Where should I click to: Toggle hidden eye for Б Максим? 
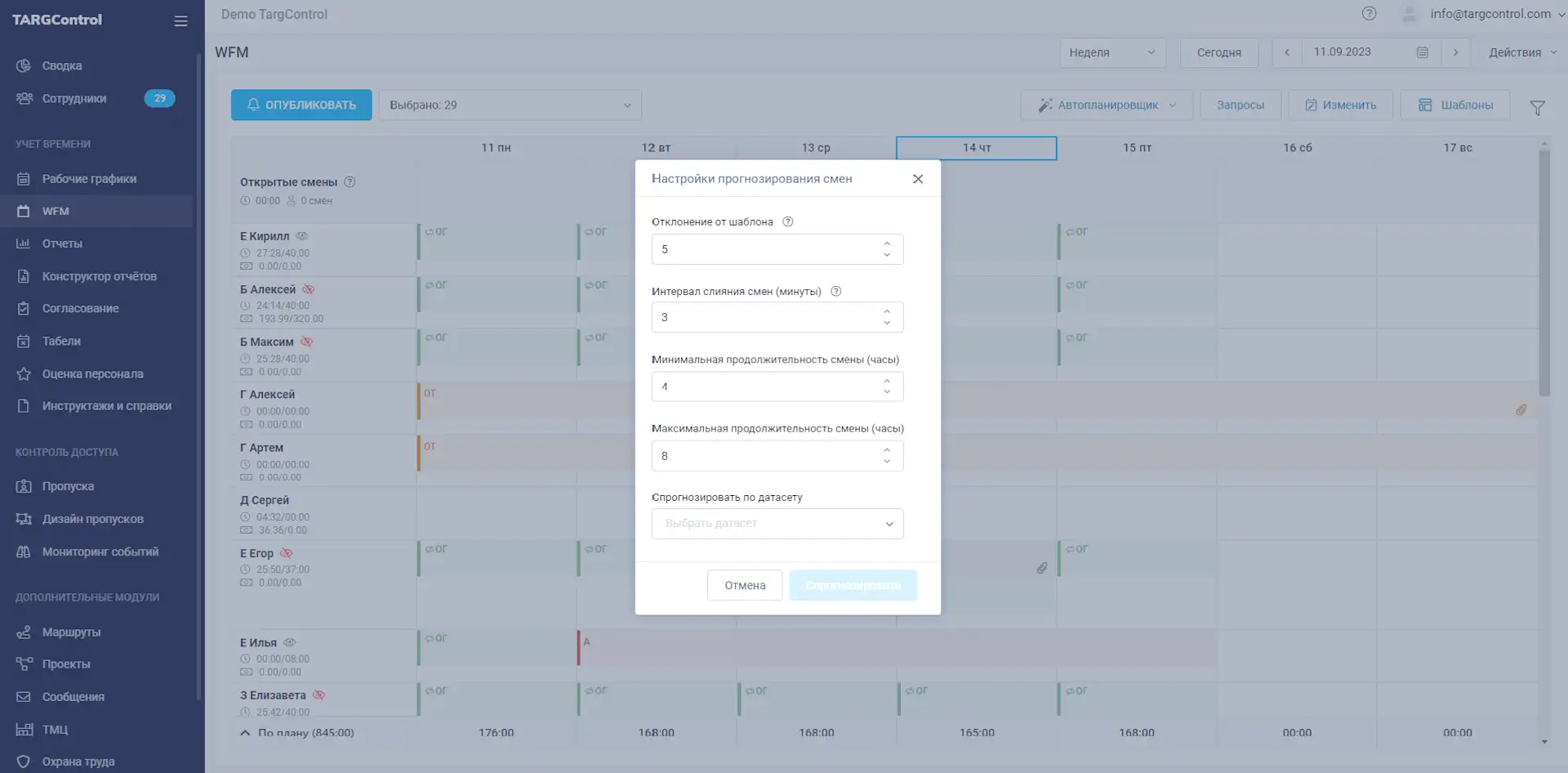(307, 342)
